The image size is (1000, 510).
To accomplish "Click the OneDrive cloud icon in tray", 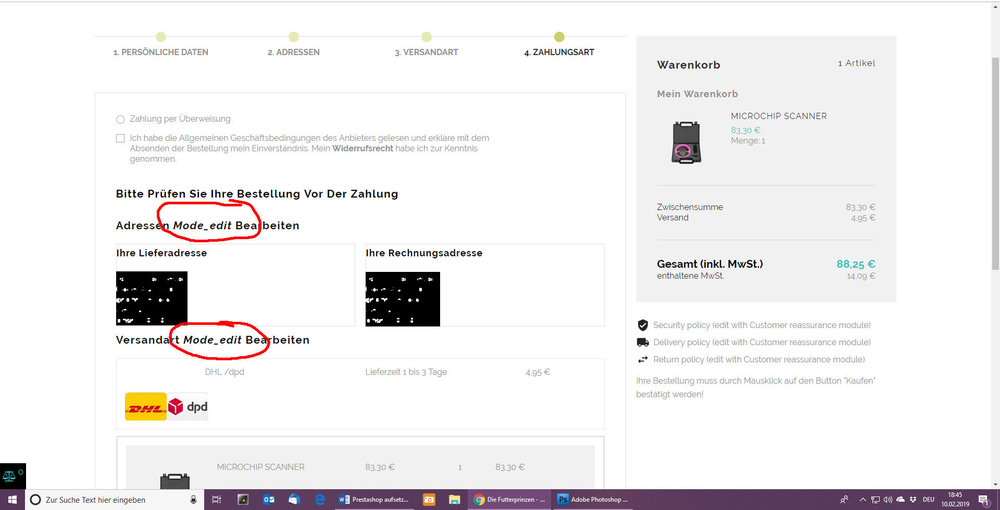I will click(901, 500).
